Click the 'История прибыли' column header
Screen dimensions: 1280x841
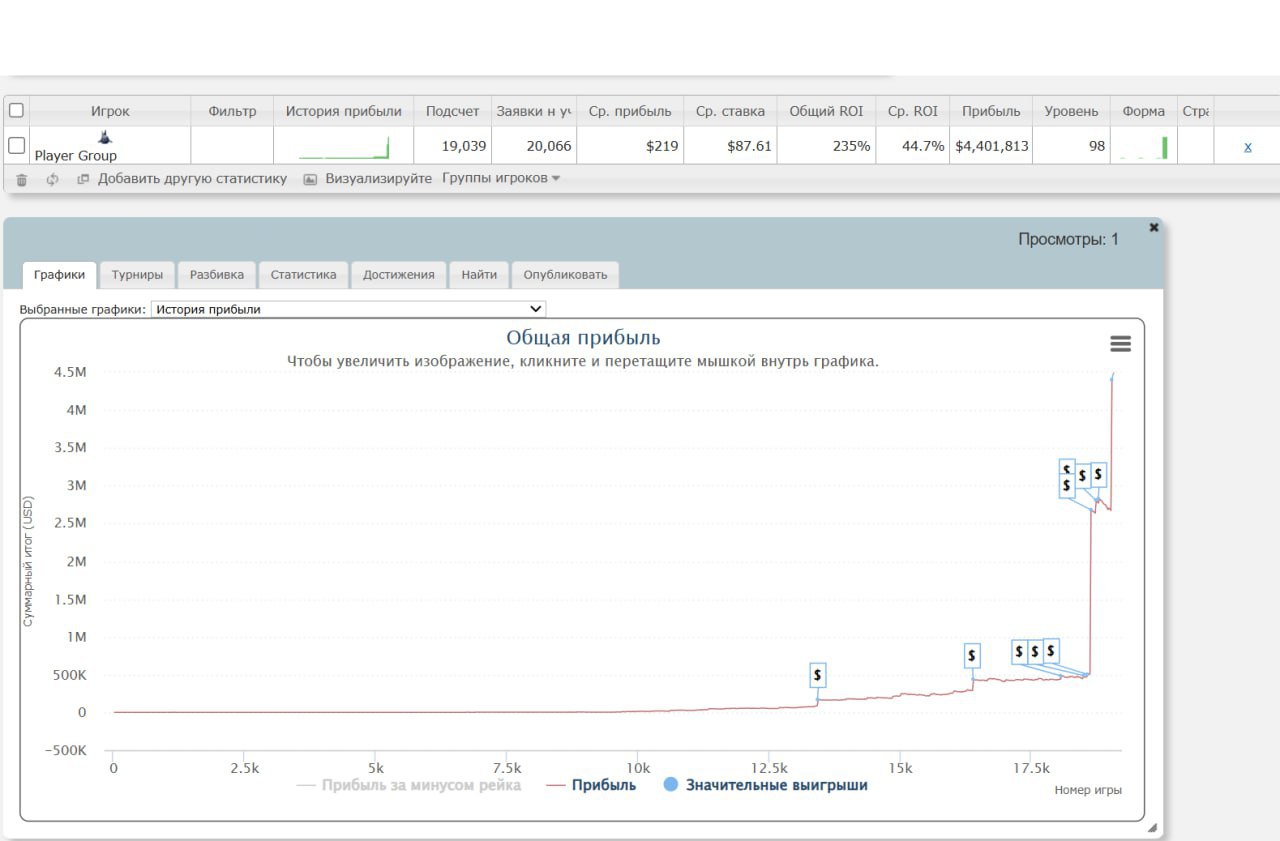[x=344, y=111]
